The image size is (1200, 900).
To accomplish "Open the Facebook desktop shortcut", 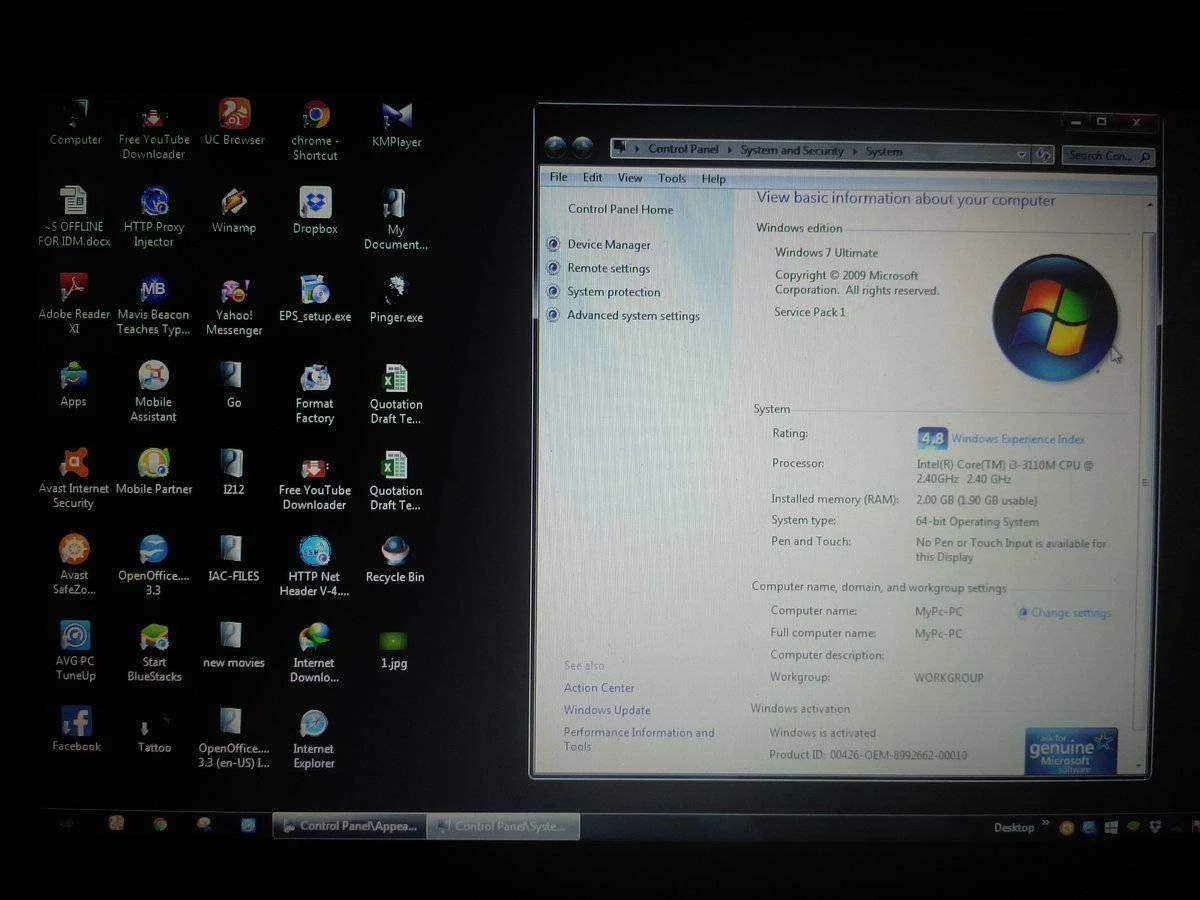I will pyautogui.click(x=76, y=729).
